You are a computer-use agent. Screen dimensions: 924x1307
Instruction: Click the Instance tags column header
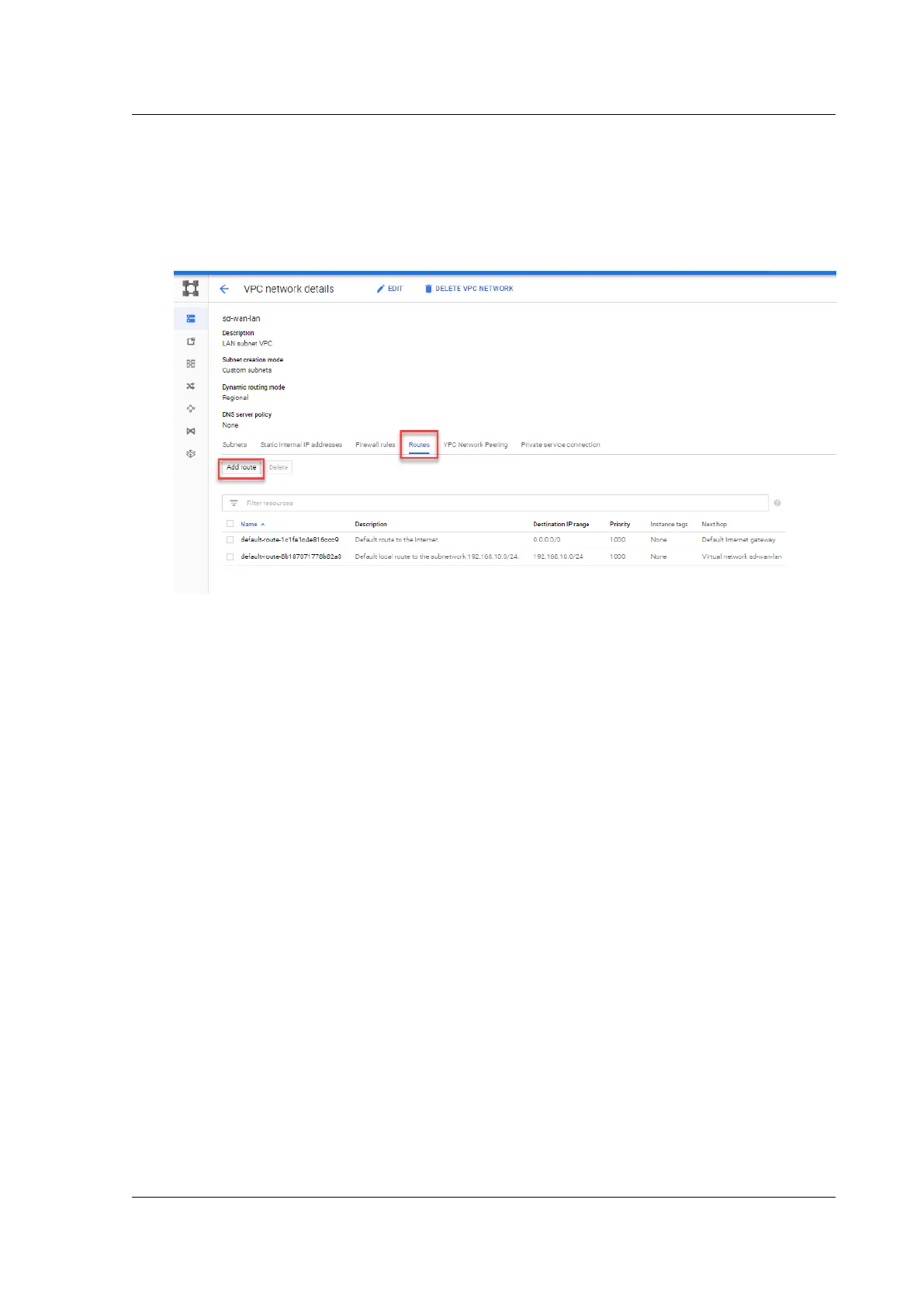tap(669, 524)
